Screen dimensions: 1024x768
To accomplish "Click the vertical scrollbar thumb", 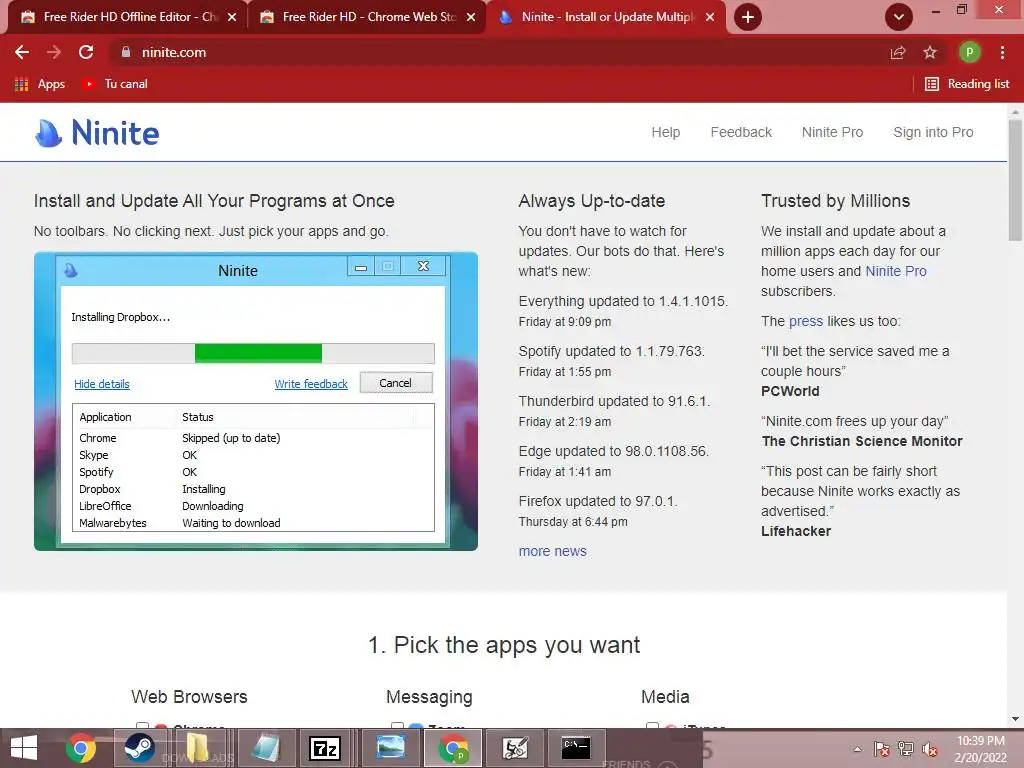I will click(x=1015, y=180).
